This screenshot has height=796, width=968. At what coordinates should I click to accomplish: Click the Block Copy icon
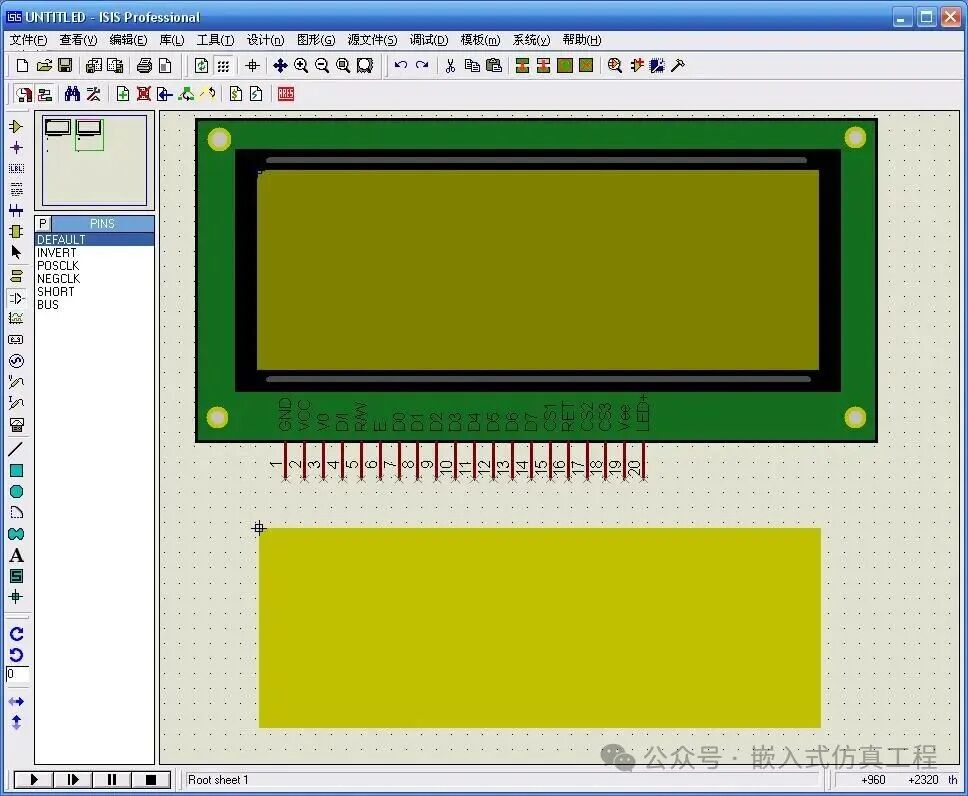pos(522,65)
